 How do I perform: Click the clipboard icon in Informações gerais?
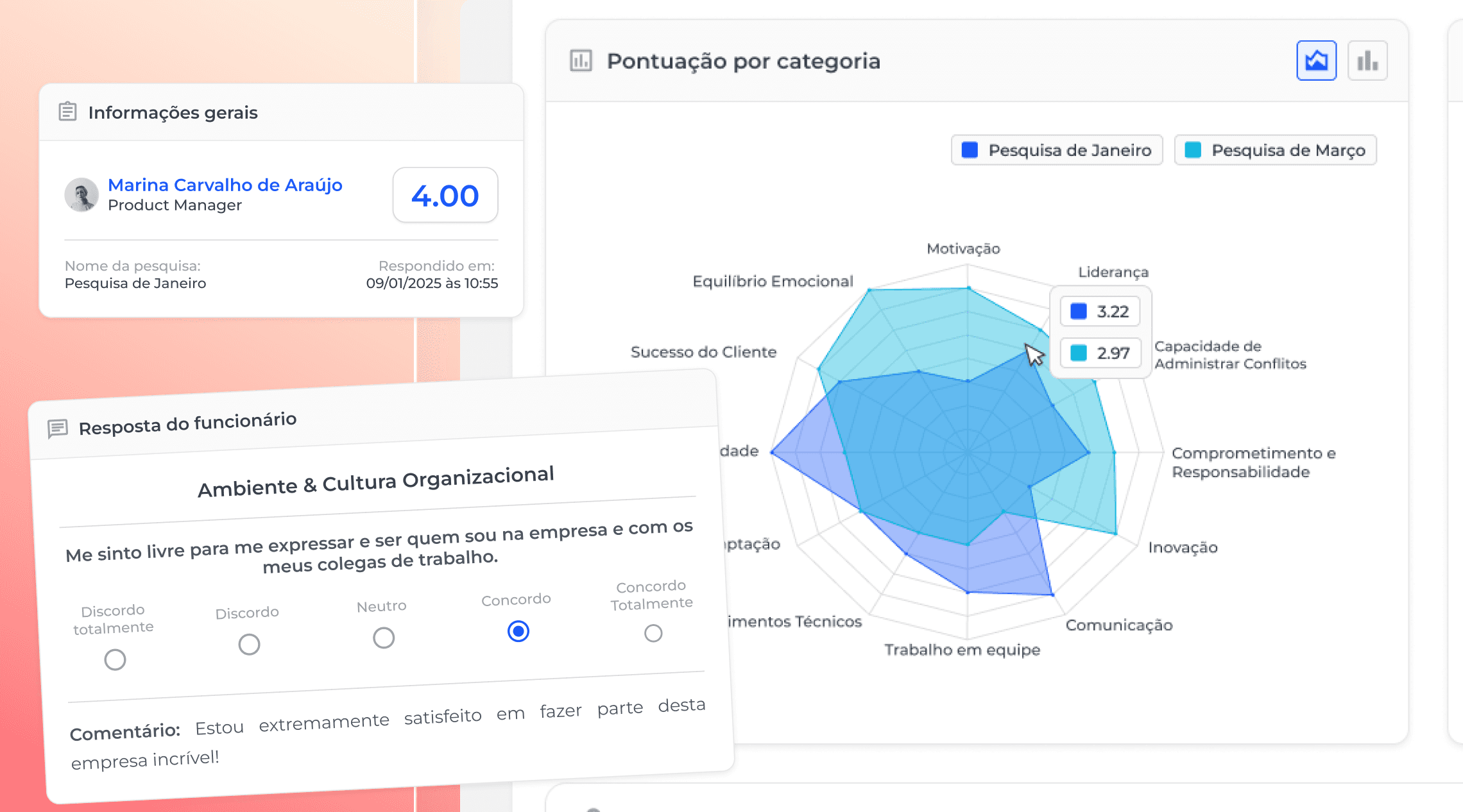(x=67, y=112)
